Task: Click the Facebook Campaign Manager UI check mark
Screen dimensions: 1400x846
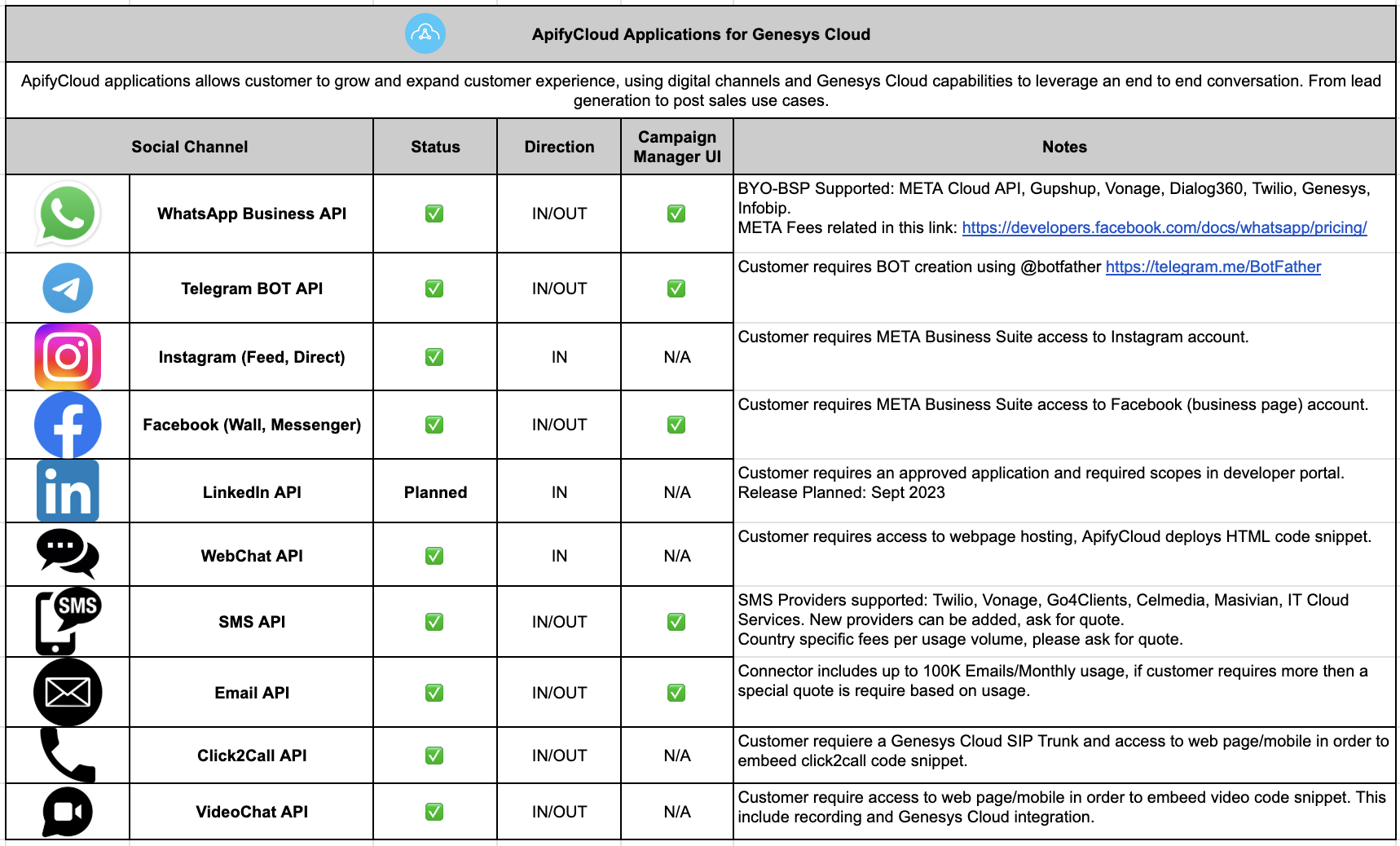Action: click(x=676, y=425)
